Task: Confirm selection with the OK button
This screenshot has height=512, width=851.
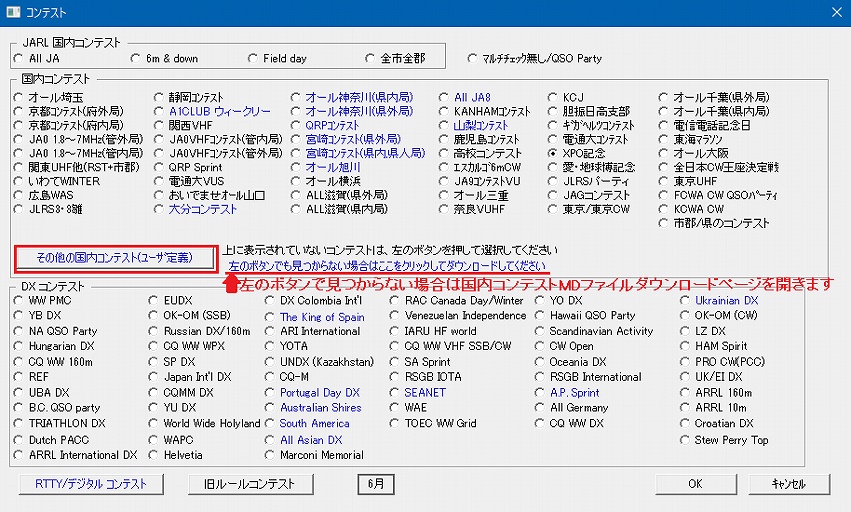Action: [695, 484]
